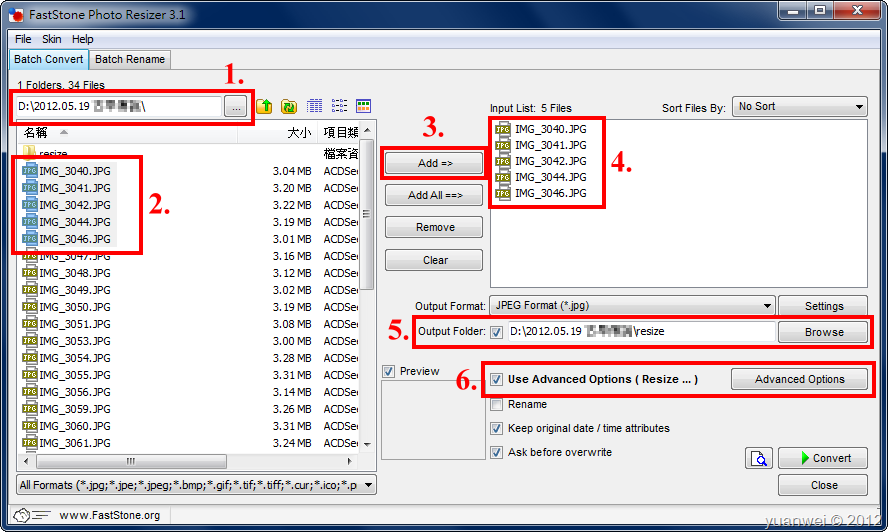888x532 pixels.
Task: Clear the input list
Action: (x=434, y=260)
